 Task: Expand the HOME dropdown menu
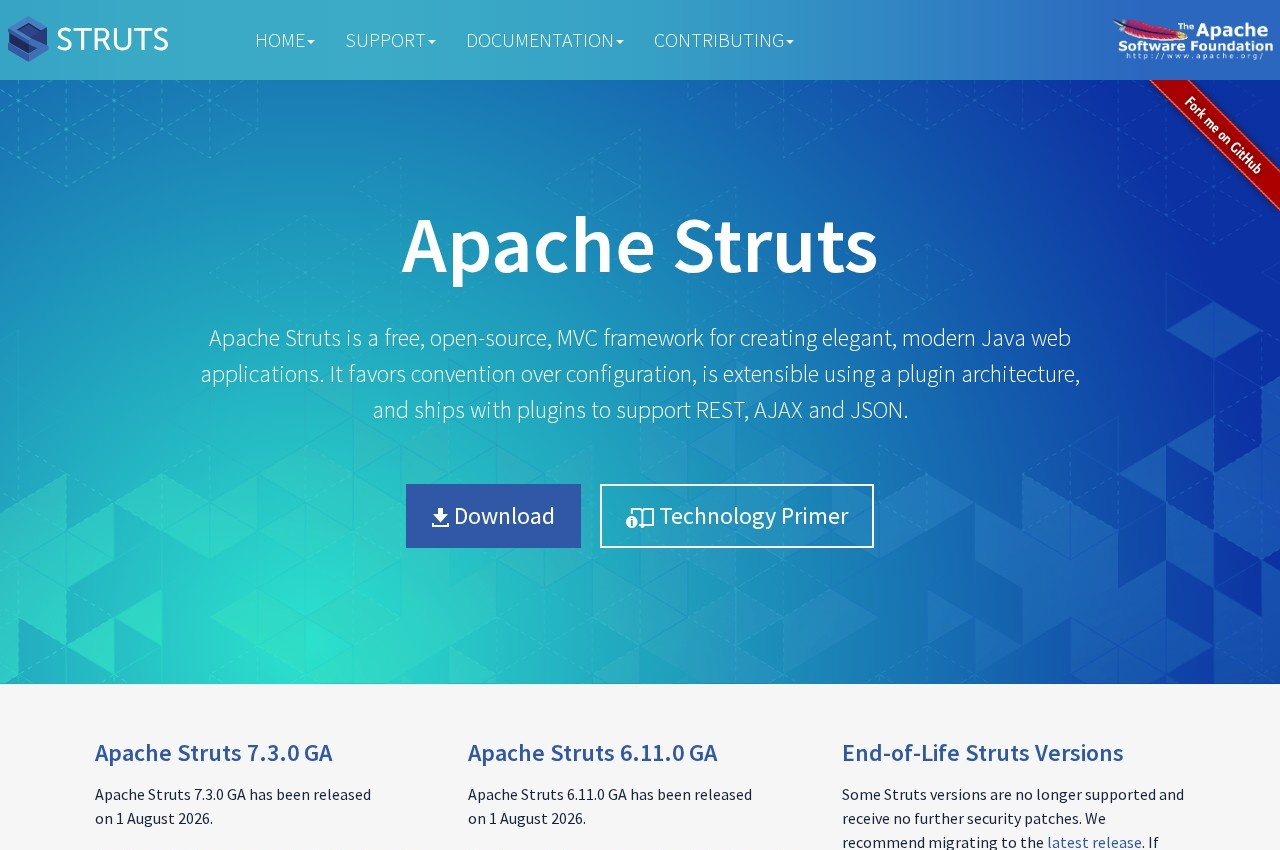click(x=285, y=40)
